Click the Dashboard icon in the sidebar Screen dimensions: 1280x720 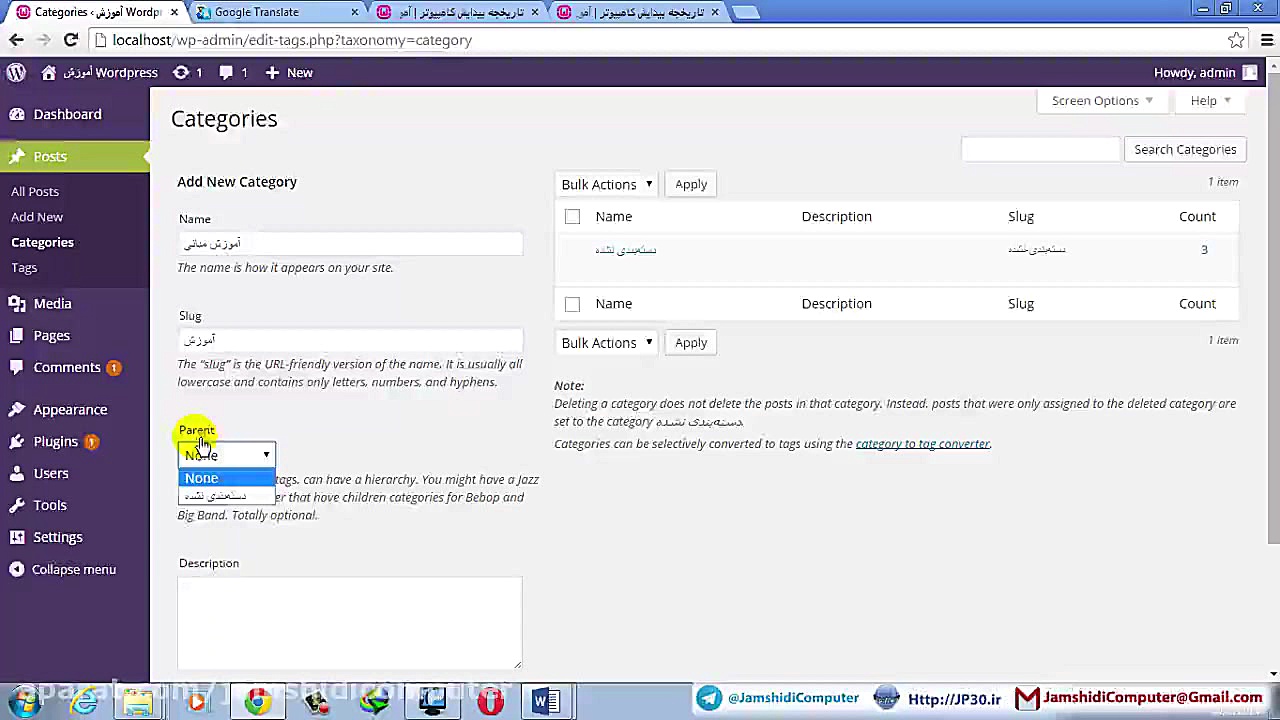click(17, 114)
